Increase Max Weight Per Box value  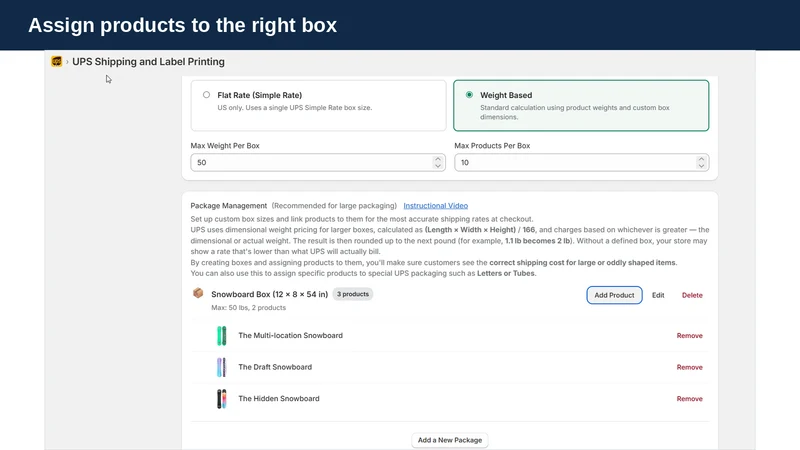click(438, 159)
